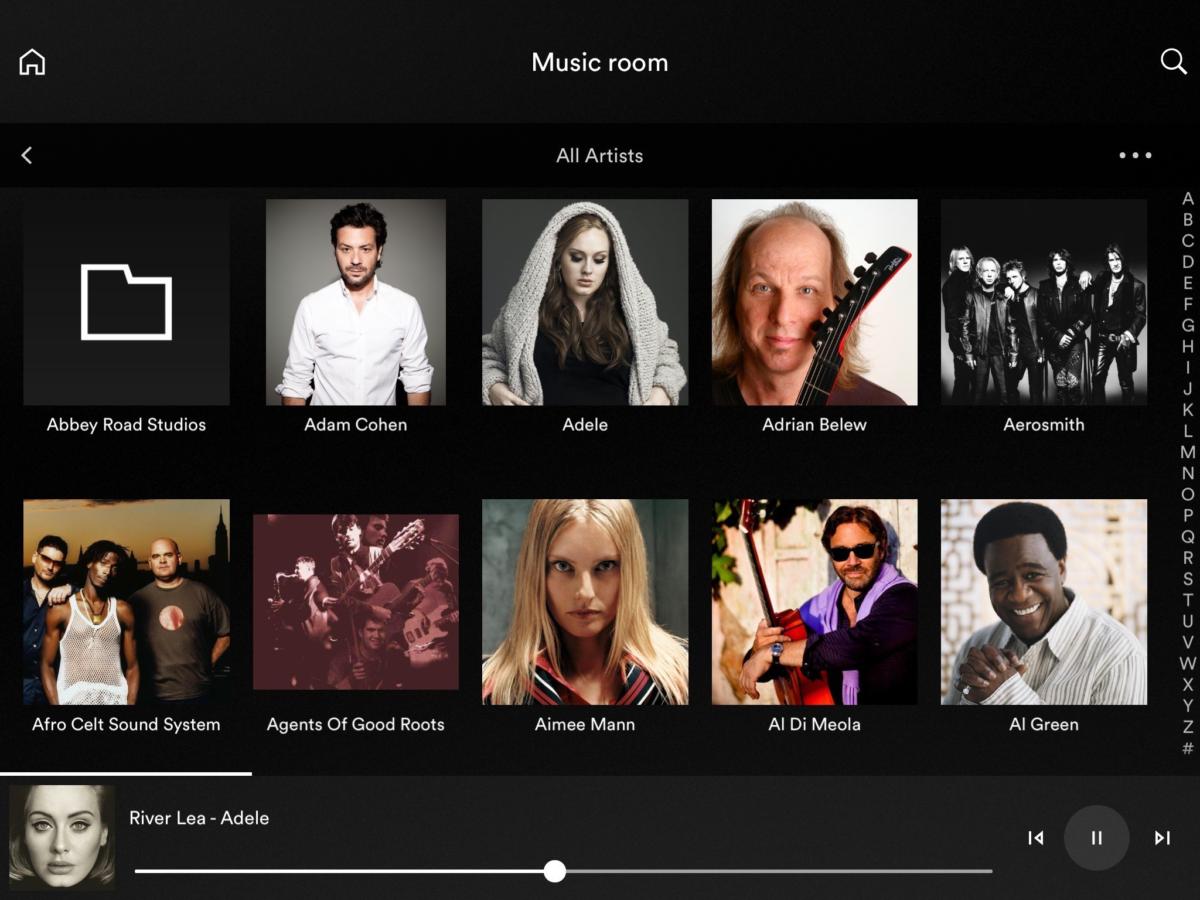The height and width of the screenshot is (900, 1200).
Task: Jump to the # symbol in index
Action: click(x=1188, y=748)
